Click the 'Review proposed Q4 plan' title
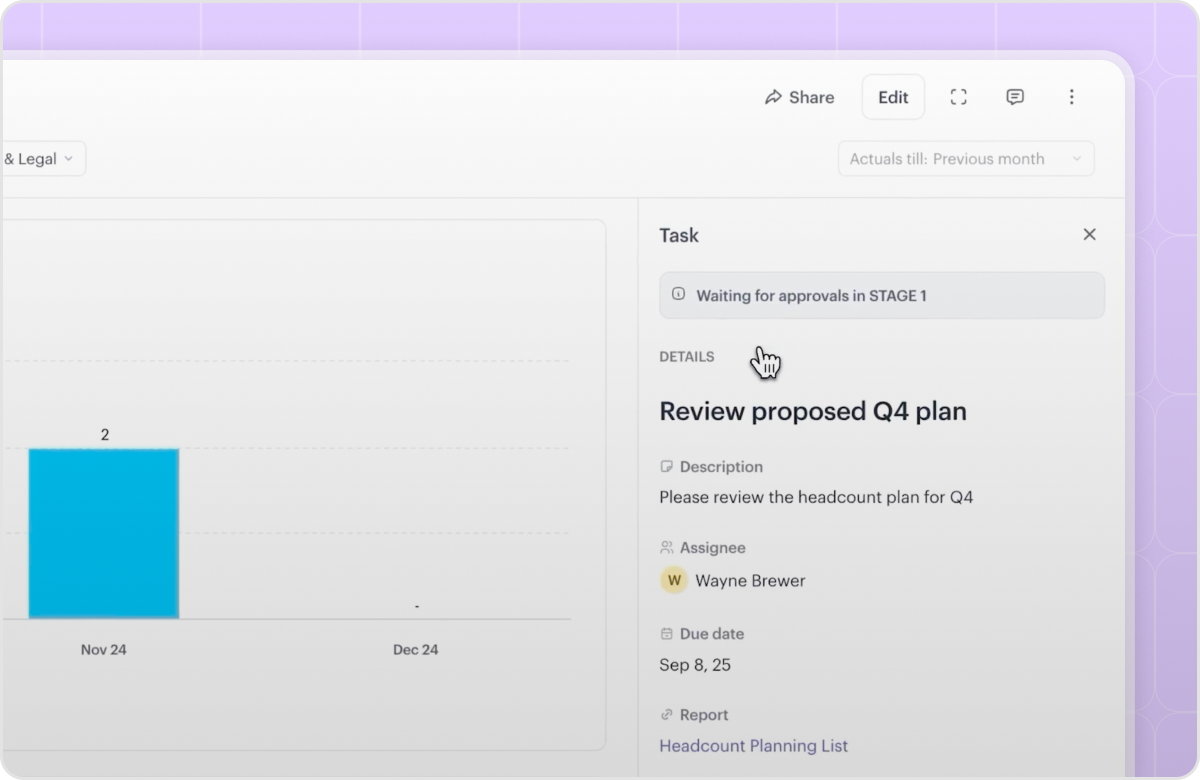This screenshot has width=1200, height=780. (813, 411)
